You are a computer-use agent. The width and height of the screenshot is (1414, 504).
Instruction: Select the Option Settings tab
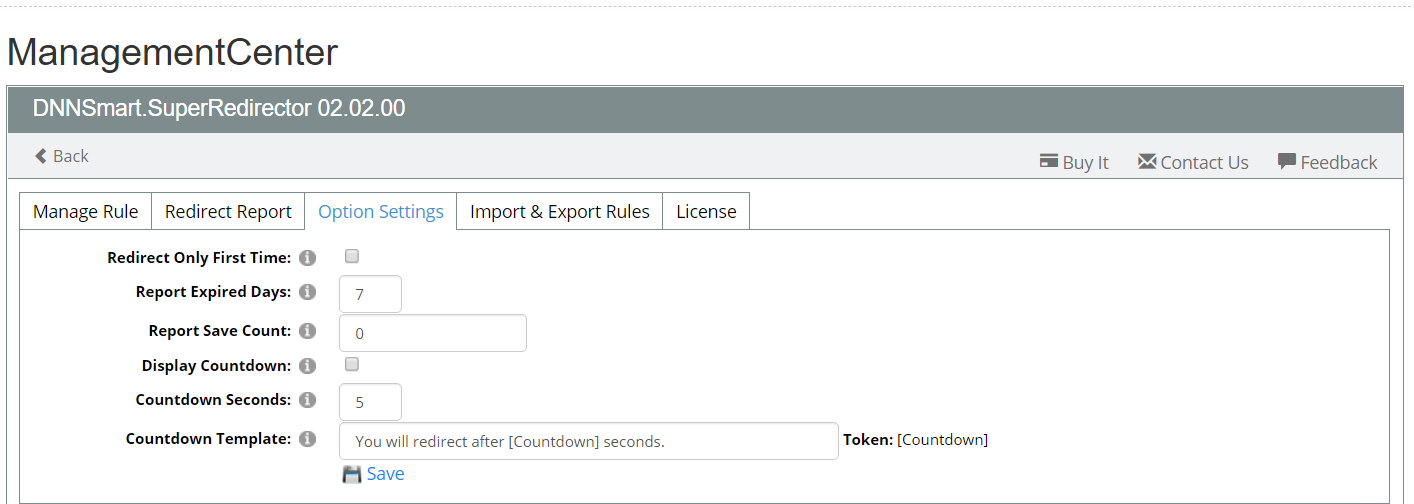(x=381, y=211)
